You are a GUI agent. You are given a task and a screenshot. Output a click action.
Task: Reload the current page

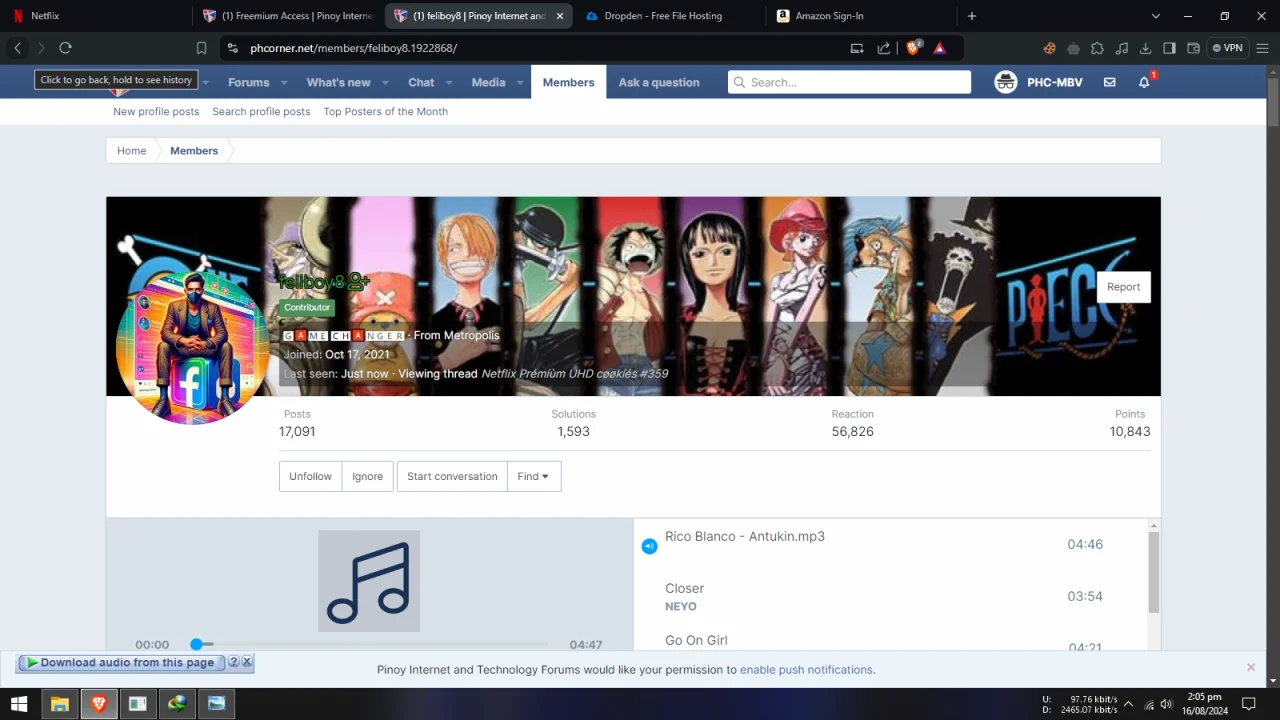click(65, 48)
